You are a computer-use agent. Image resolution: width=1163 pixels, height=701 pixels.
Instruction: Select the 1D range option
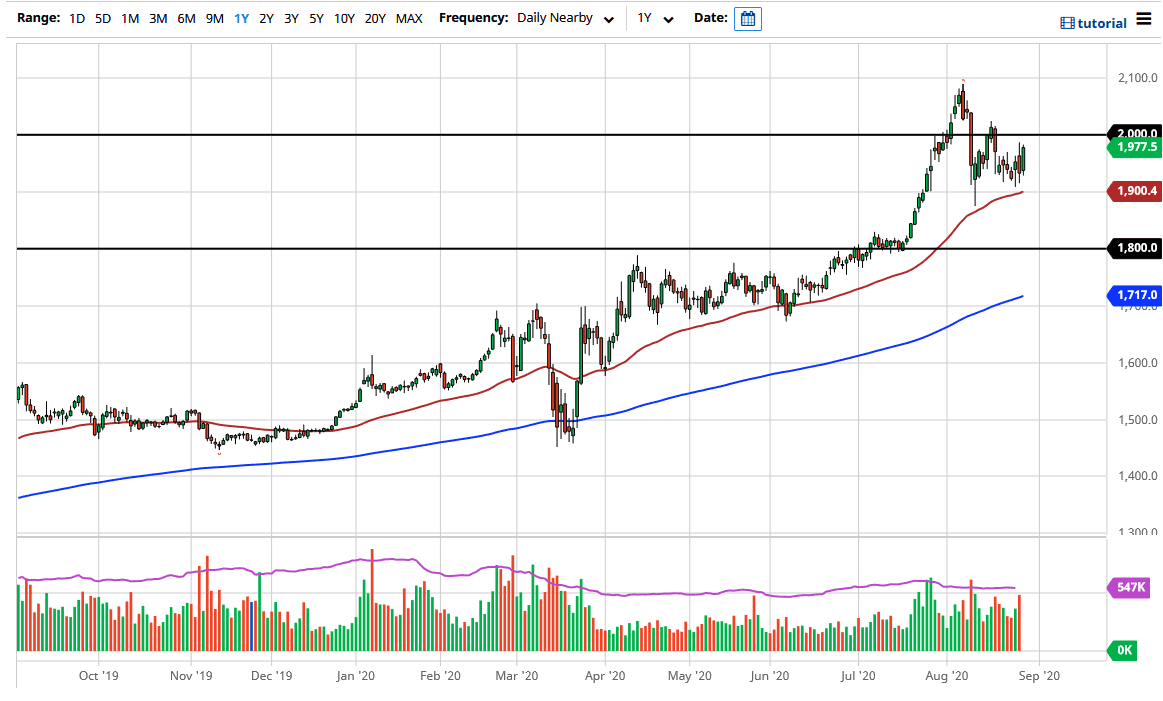pos(77,19)
